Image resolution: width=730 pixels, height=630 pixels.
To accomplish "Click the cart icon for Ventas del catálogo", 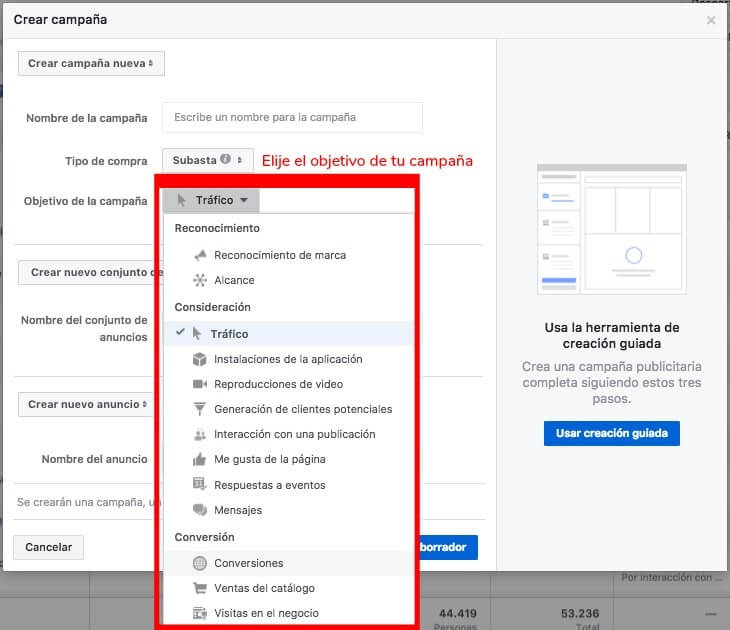I will (x=199, y=588).
